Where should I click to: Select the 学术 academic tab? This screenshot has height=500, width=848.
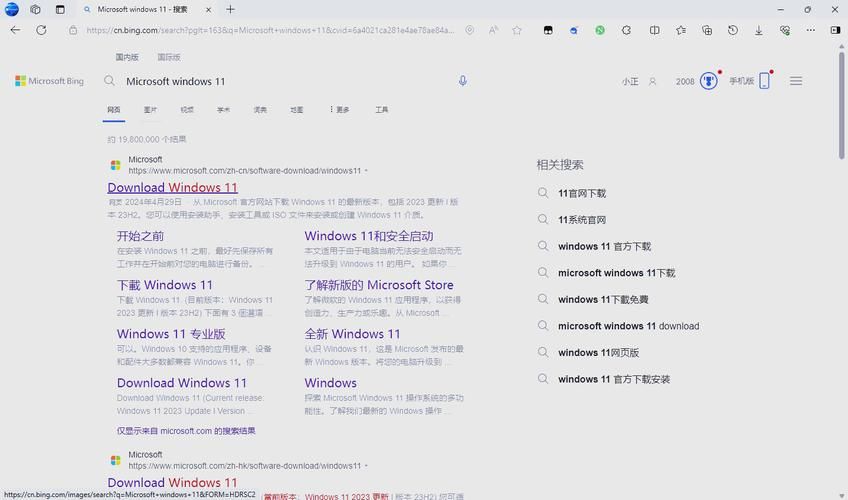[x=223, y=110]
